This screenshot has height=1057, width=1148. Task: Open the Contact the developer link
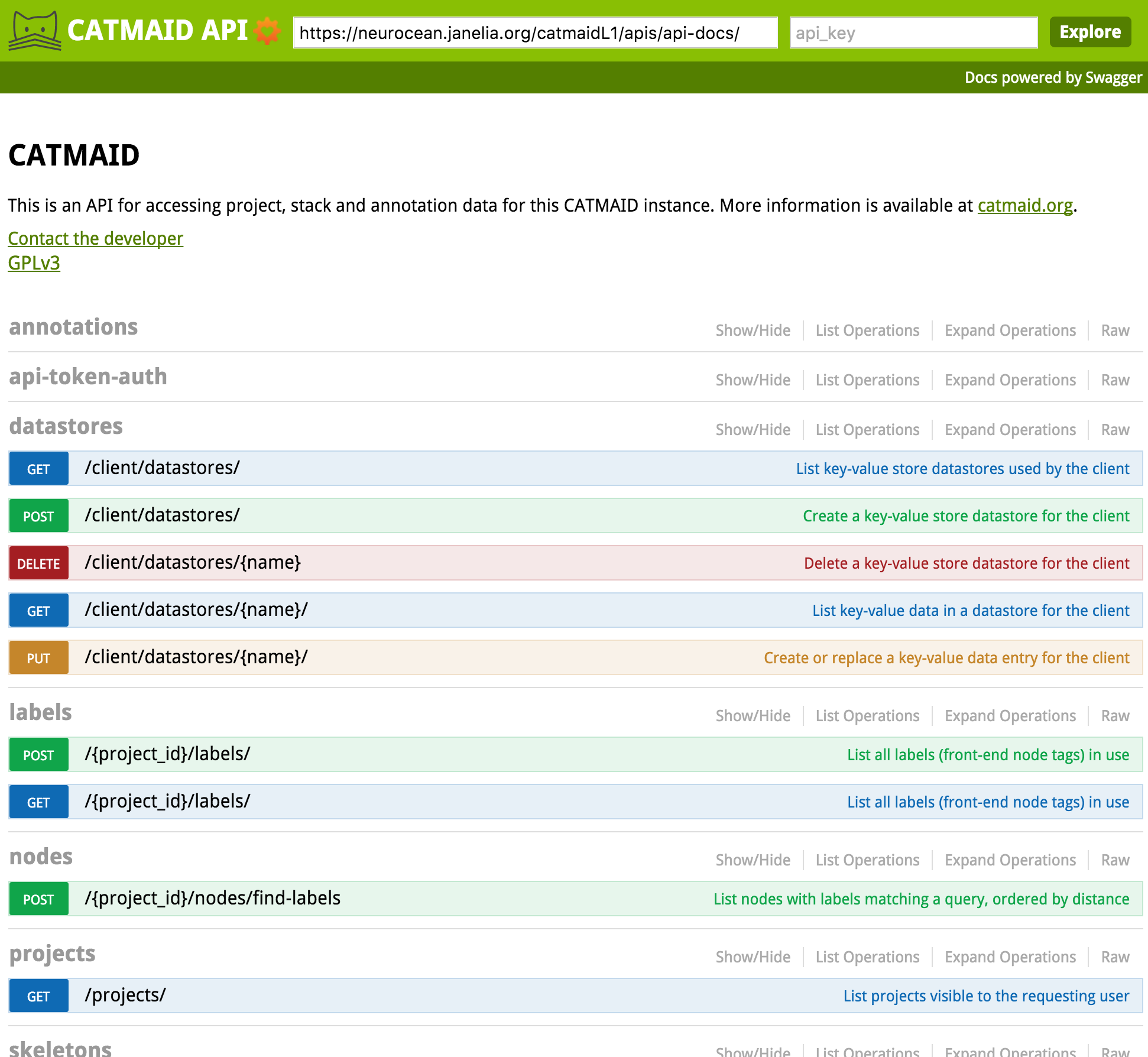96,238
